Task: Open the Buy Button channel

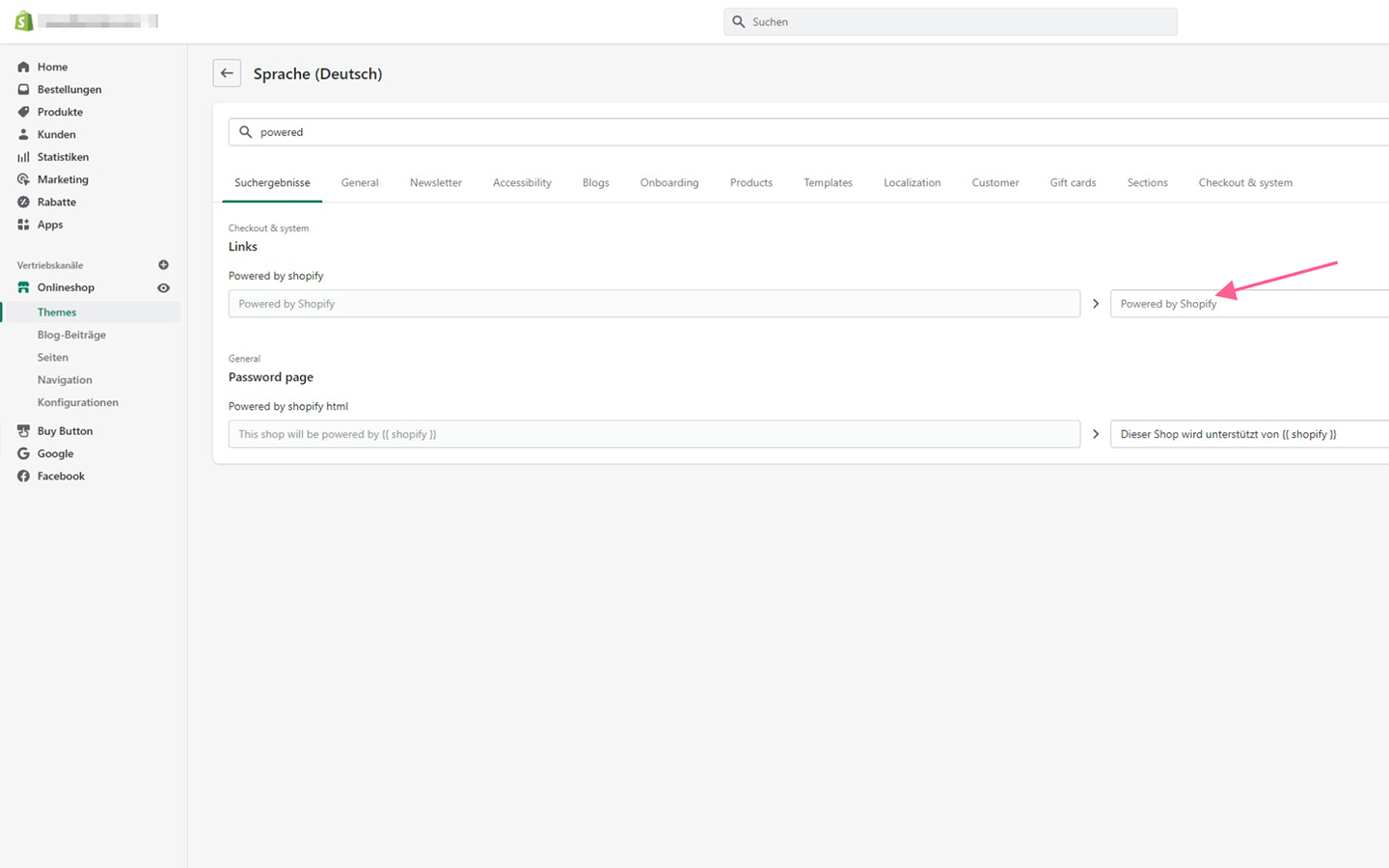Action: 65,431
